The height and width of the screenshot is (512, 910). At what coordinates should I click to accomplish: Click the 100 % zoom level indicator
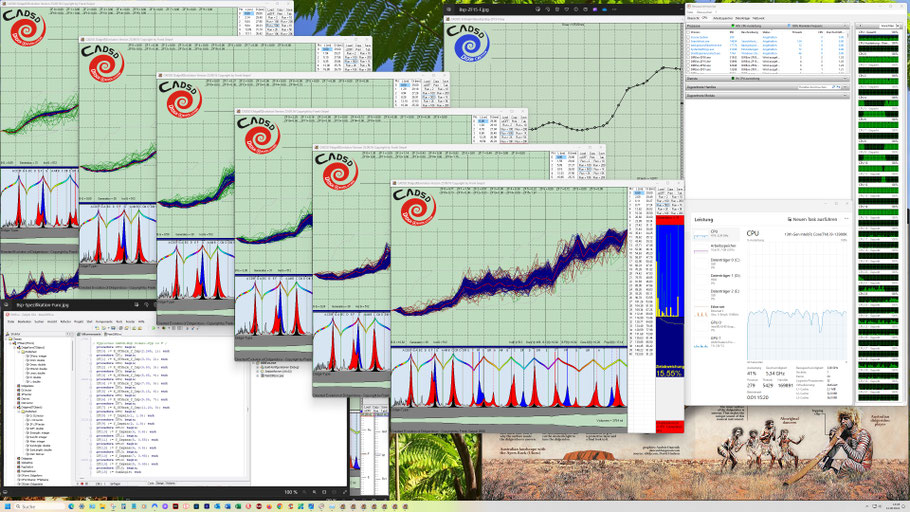pyautogui.click(x=291, y=492)
